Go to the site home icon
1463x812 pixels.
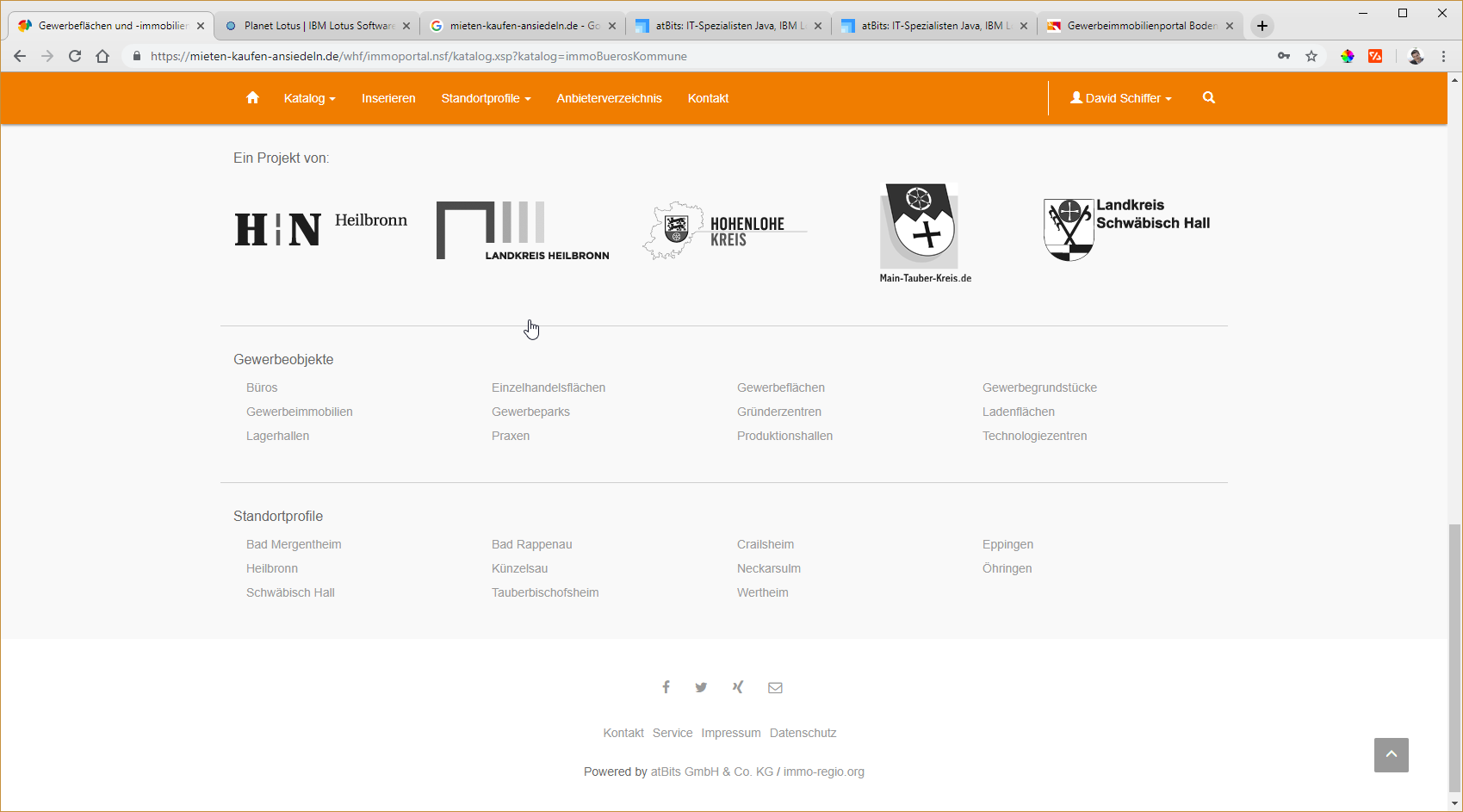point(252,98)
